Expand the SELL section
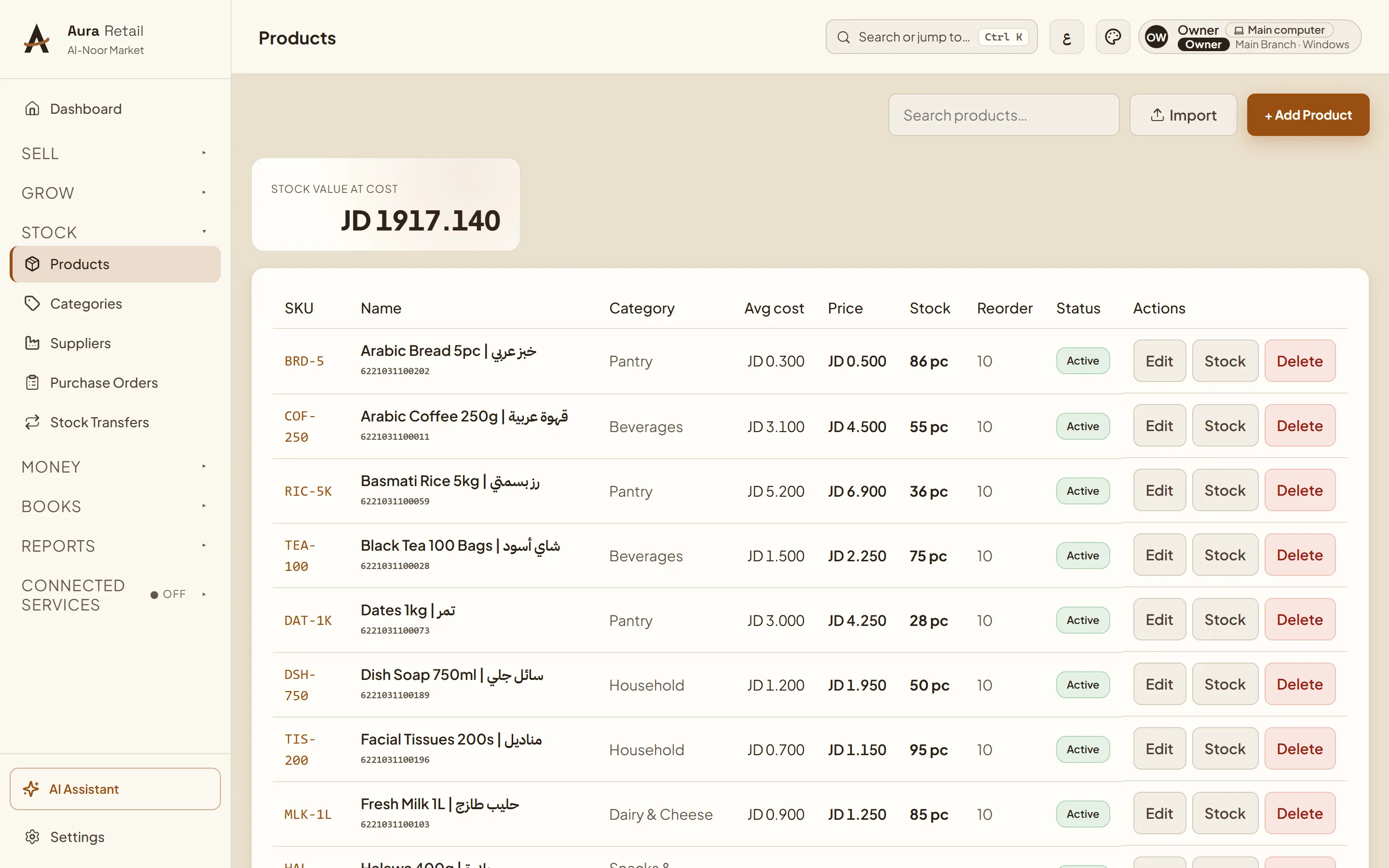The width and height of the screenshot is (1389, 868). (115, 153)
